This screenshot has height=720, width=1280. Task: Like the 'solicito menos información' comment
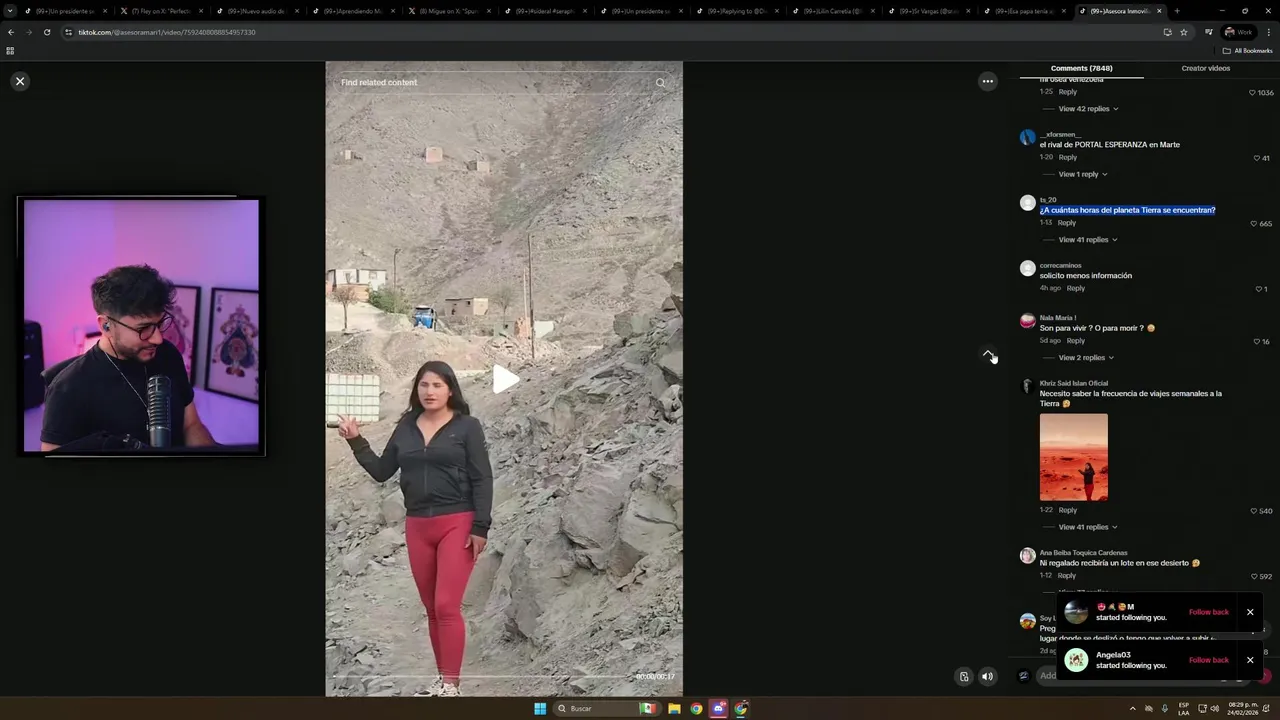click(x=1258, y=289)
